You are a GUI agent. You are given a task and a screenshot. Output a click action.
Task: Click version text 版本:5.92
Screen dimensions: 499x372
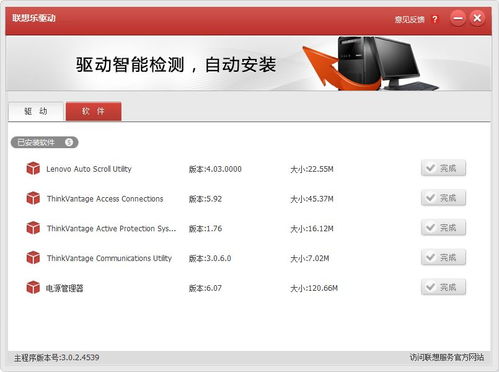pos(205,199)
